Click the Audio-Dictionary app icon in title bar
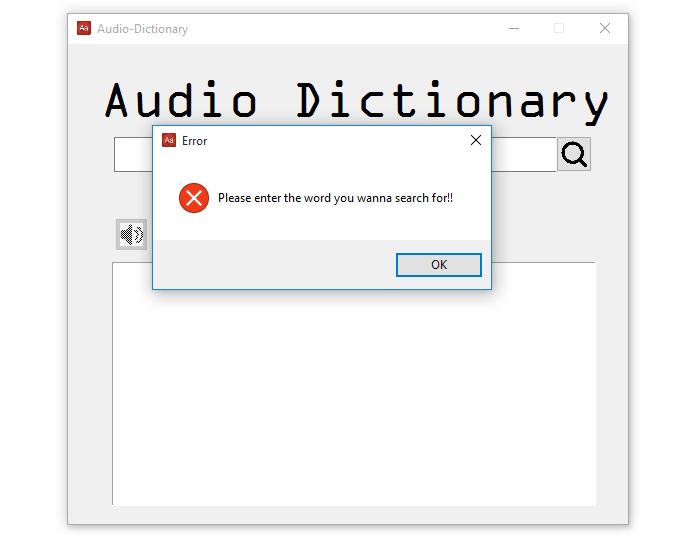 84,28
